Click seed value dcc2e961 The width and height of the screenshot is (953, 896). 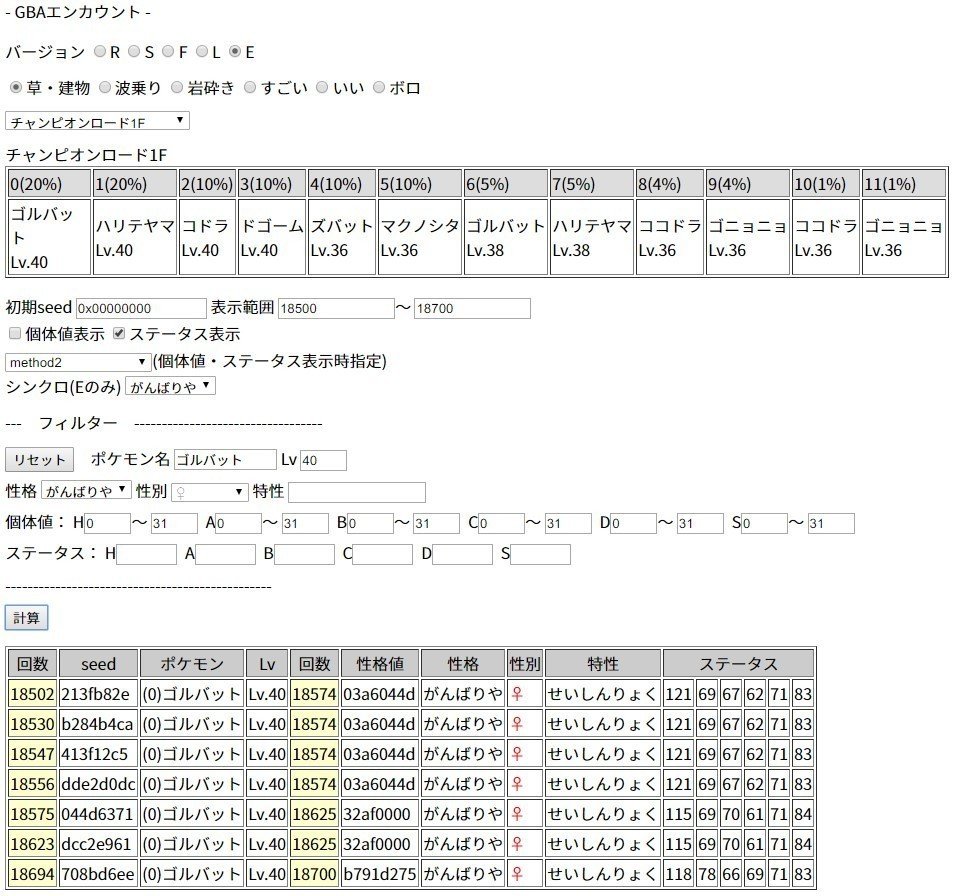point(98,844)
